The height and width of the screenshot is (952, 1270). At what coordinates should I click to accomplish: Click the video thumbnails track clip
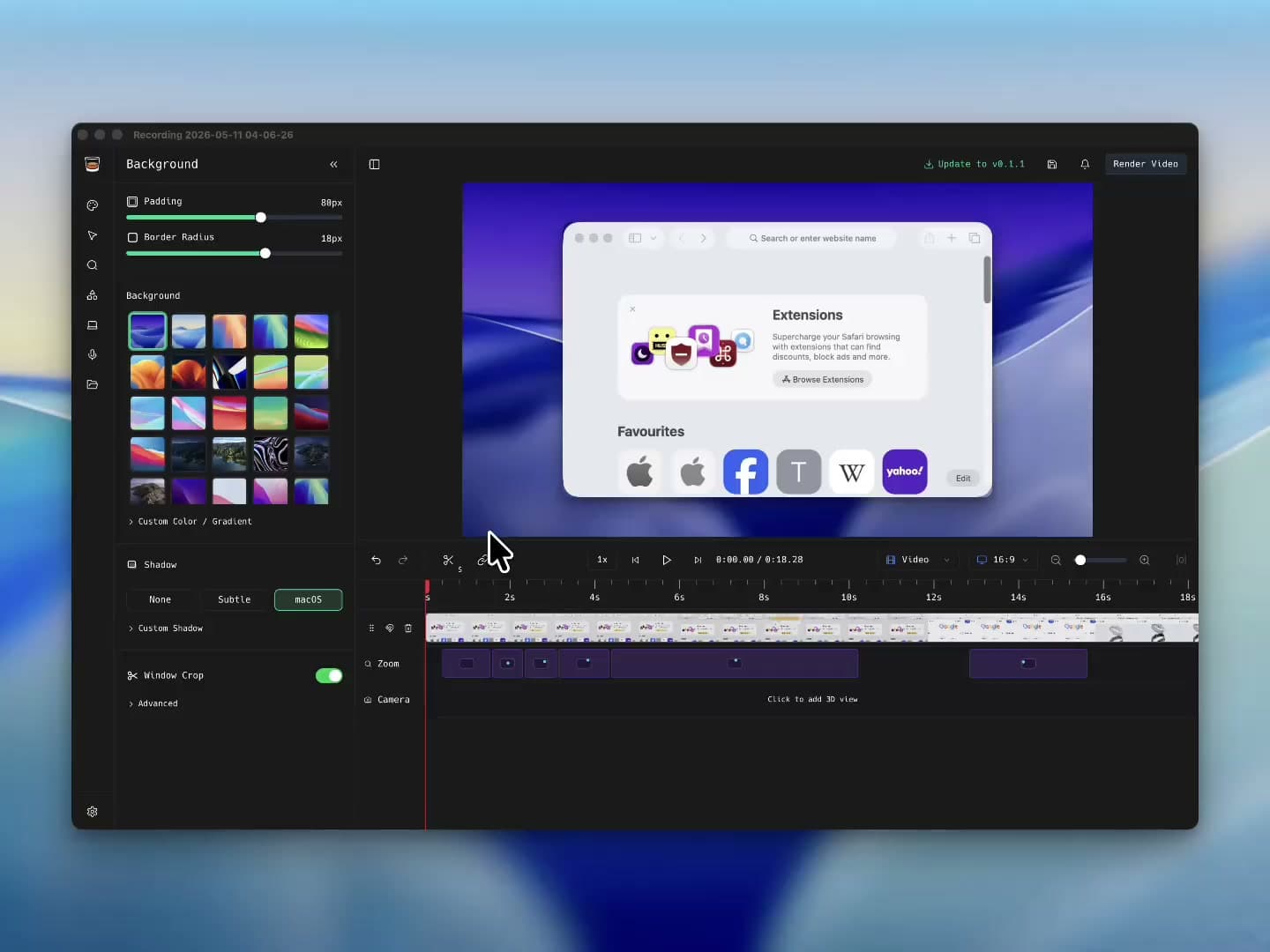pos(811,628)
